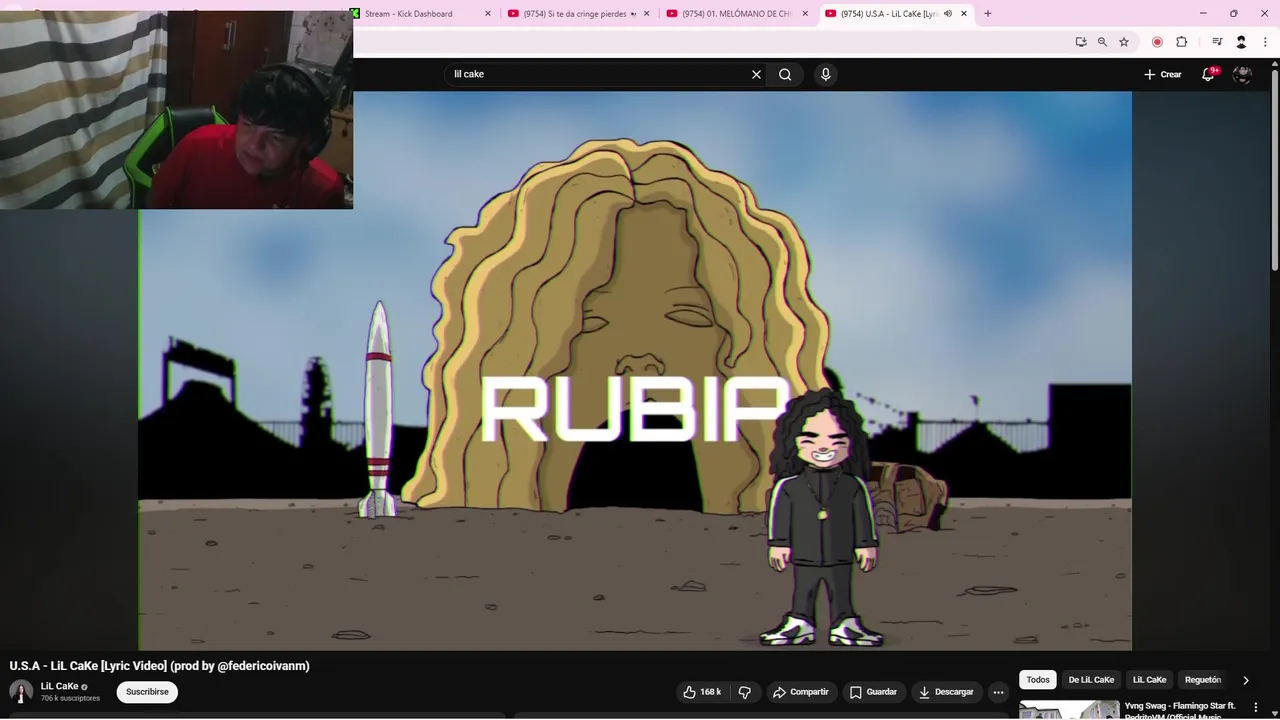Open options menu for Yvng Swag video
Image resolution: width=1280 pixels, height=720 pixels.
1256,707
